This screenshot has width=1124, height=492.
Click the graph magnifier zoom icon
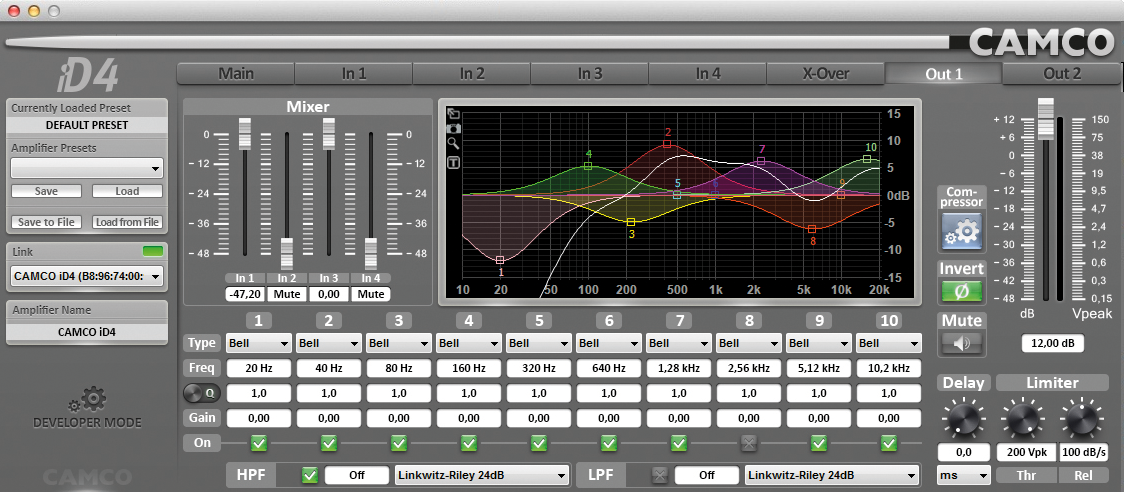[x=453, y=143]
